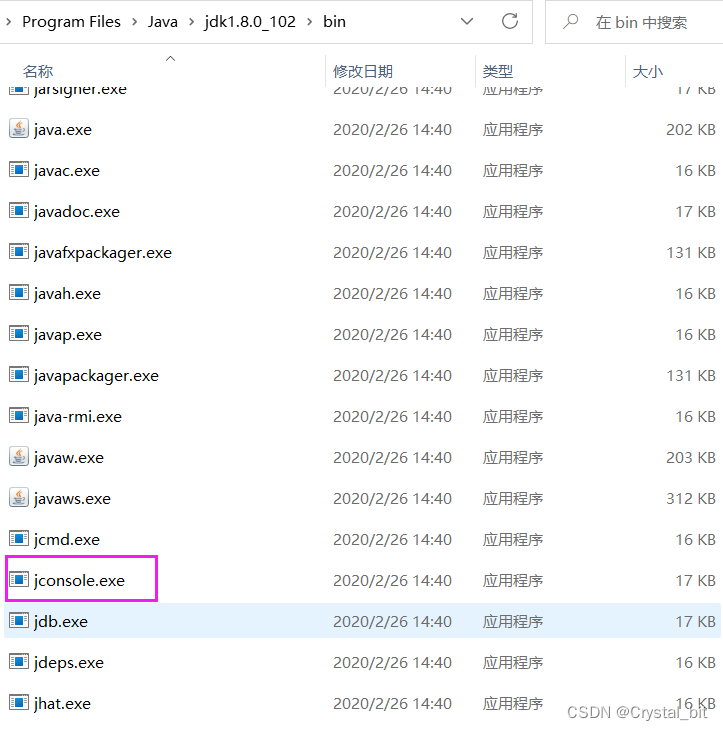Screen dimensions: 723x731
Task: Click the javadoc.exe application icon
Action: point(19,211)
